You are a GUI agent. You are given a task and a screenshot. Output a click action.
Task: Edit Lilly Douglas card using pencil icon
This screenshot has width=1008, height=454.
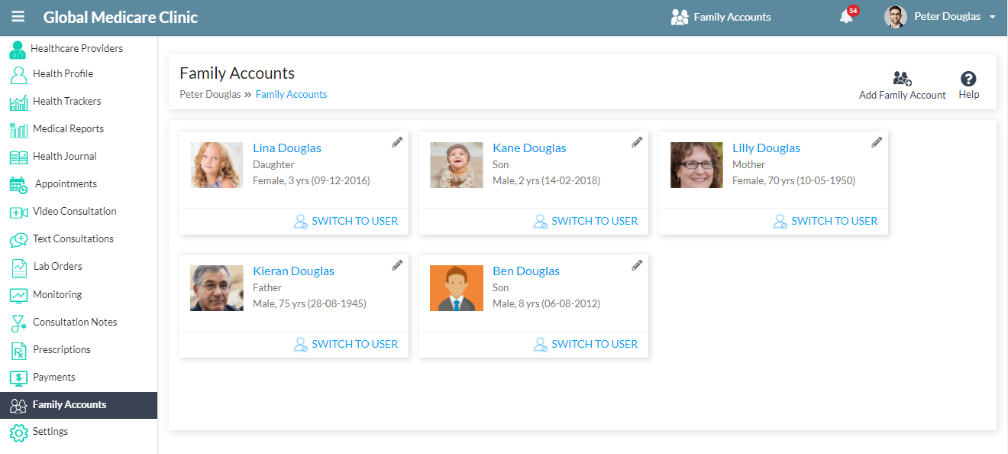[x=877, y=143]
